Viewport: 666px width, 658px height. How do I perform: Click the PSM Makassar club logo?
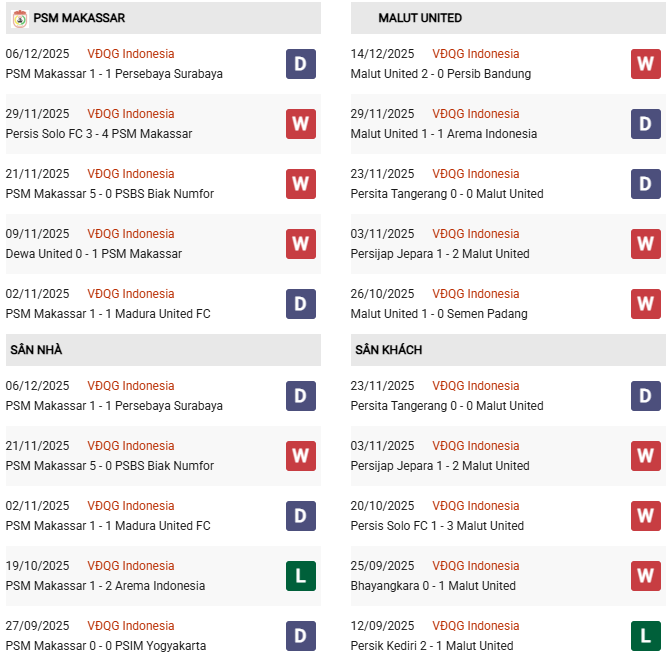[19, 18]
